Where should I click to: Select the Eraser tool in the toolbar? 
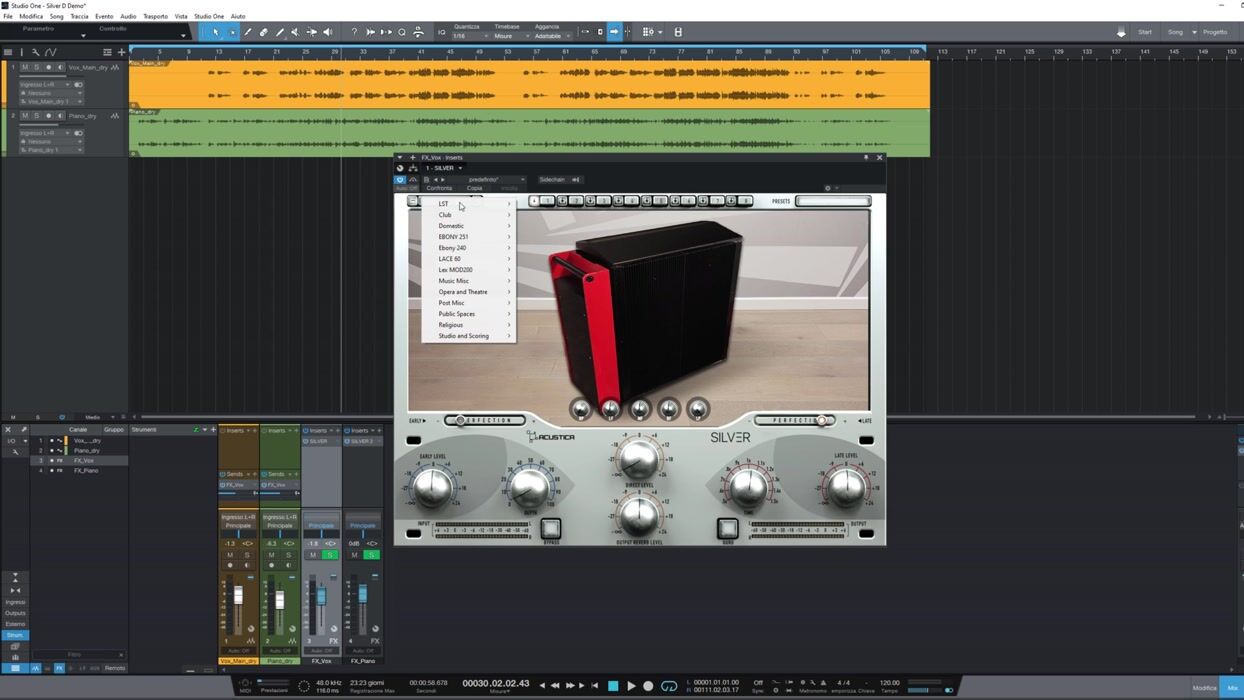coord(264,32)
